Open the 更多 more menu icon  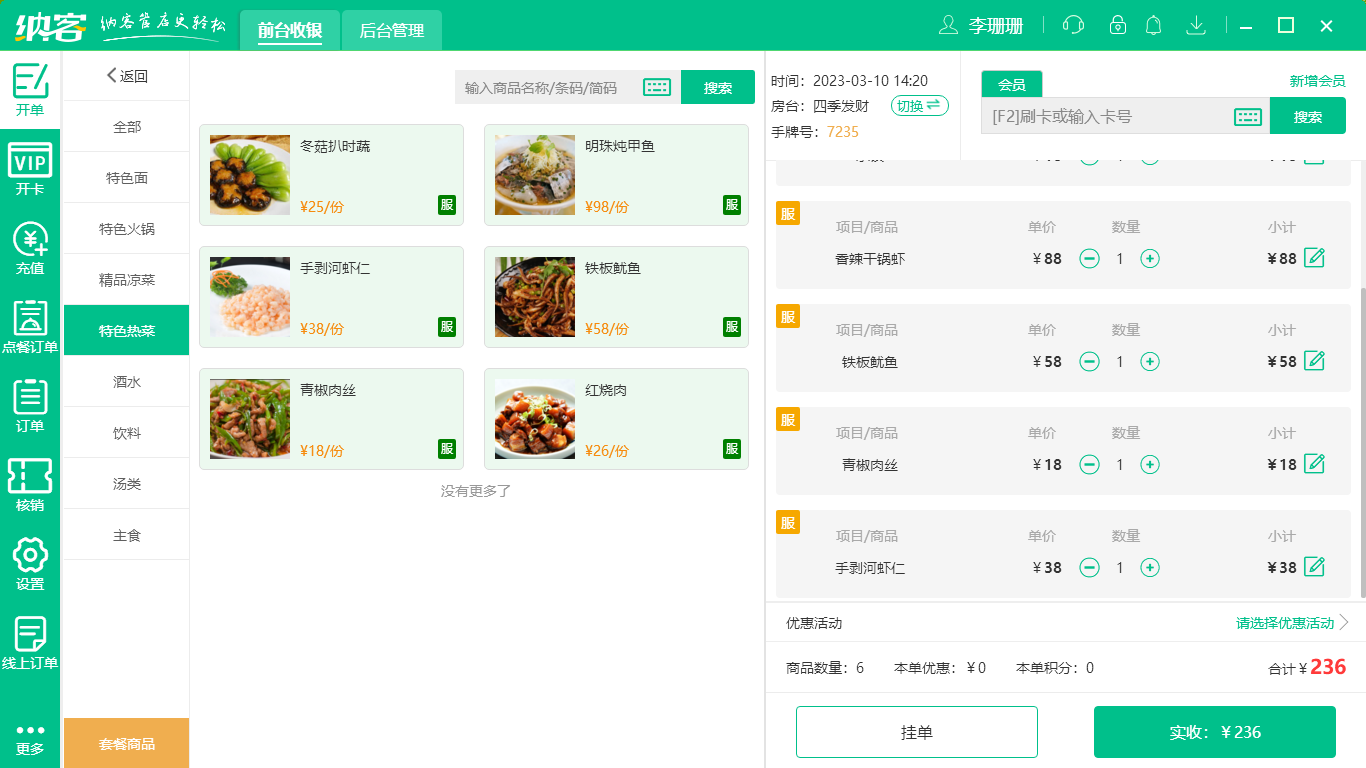tap(30, 739)
